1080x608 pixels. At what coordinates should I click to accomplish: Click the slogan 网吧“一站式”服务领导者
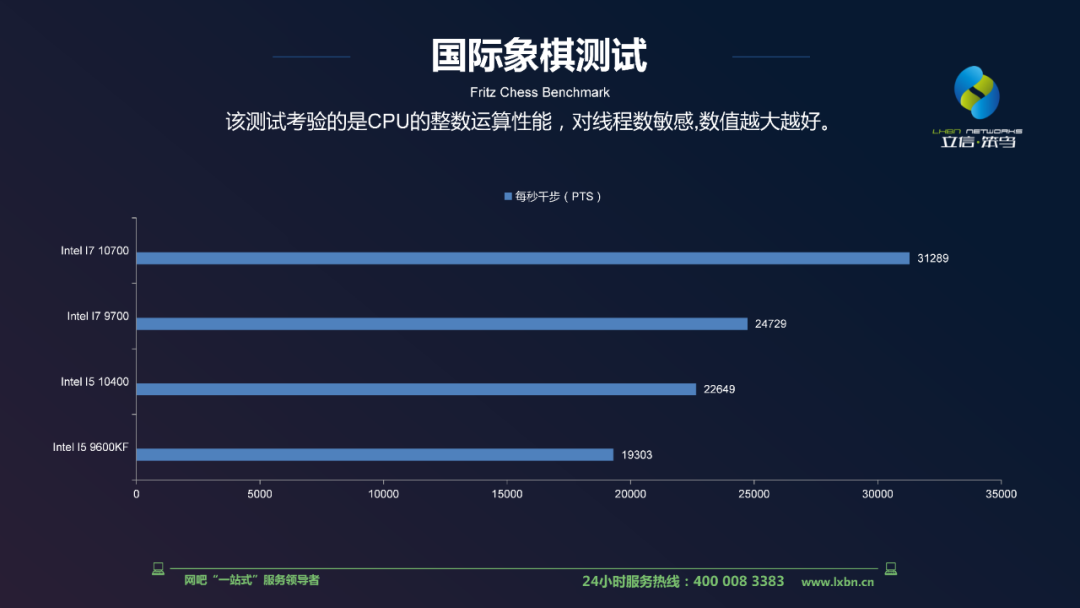(x=251, y=580)
